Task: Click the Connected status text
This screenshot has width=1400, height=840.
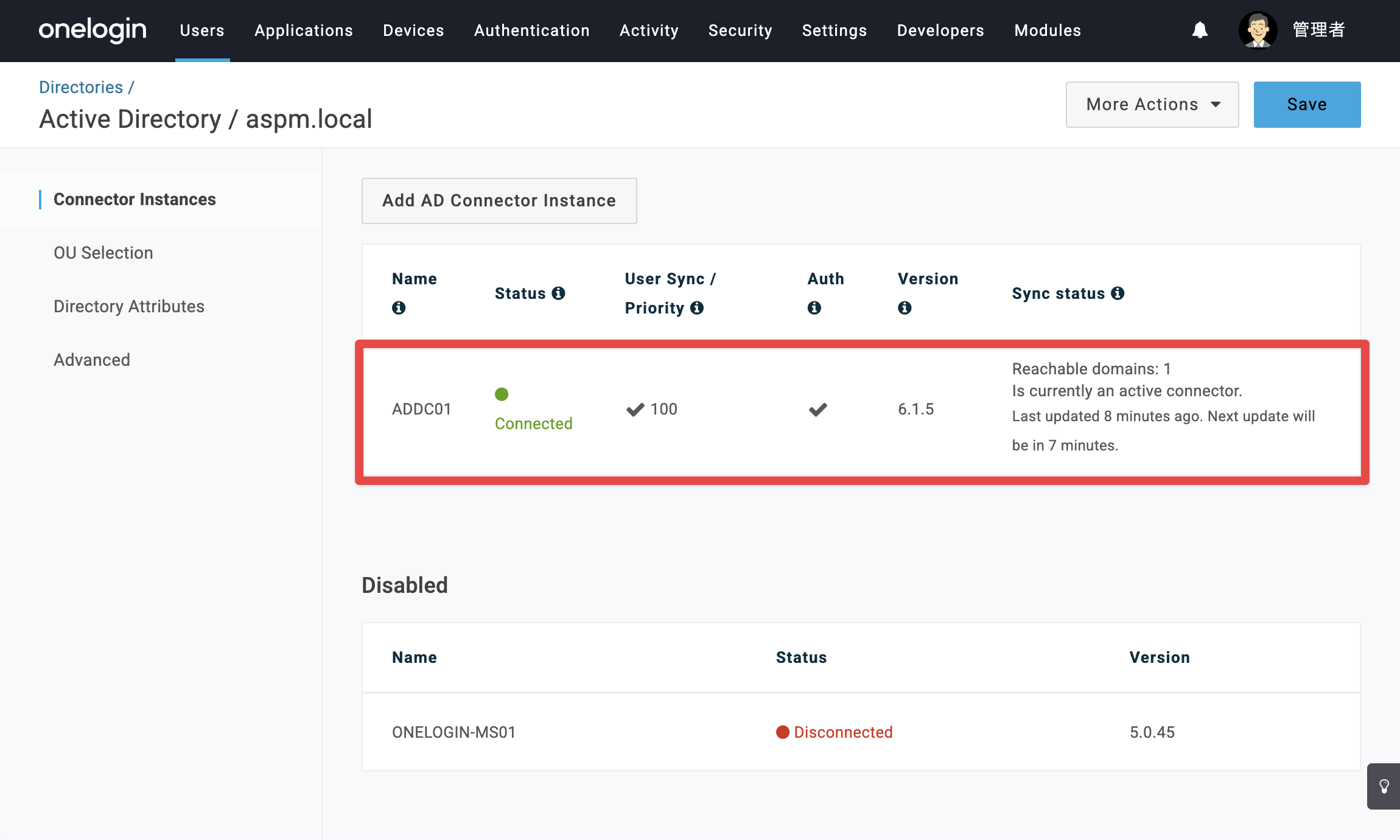Action: 534,424
